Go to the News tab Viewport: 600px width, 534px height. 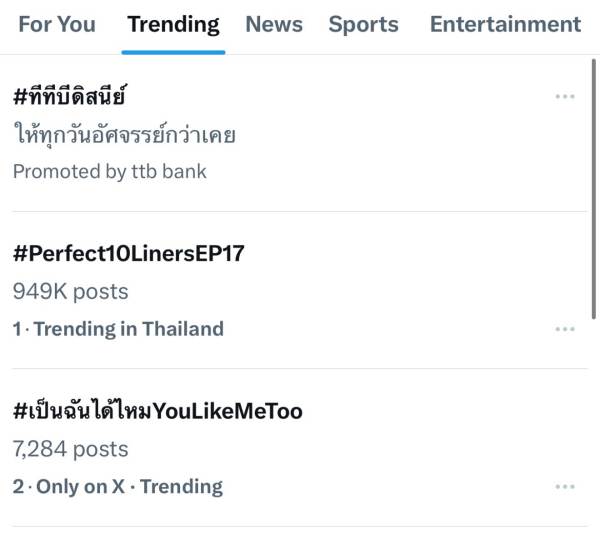click(x=274, y=24)
